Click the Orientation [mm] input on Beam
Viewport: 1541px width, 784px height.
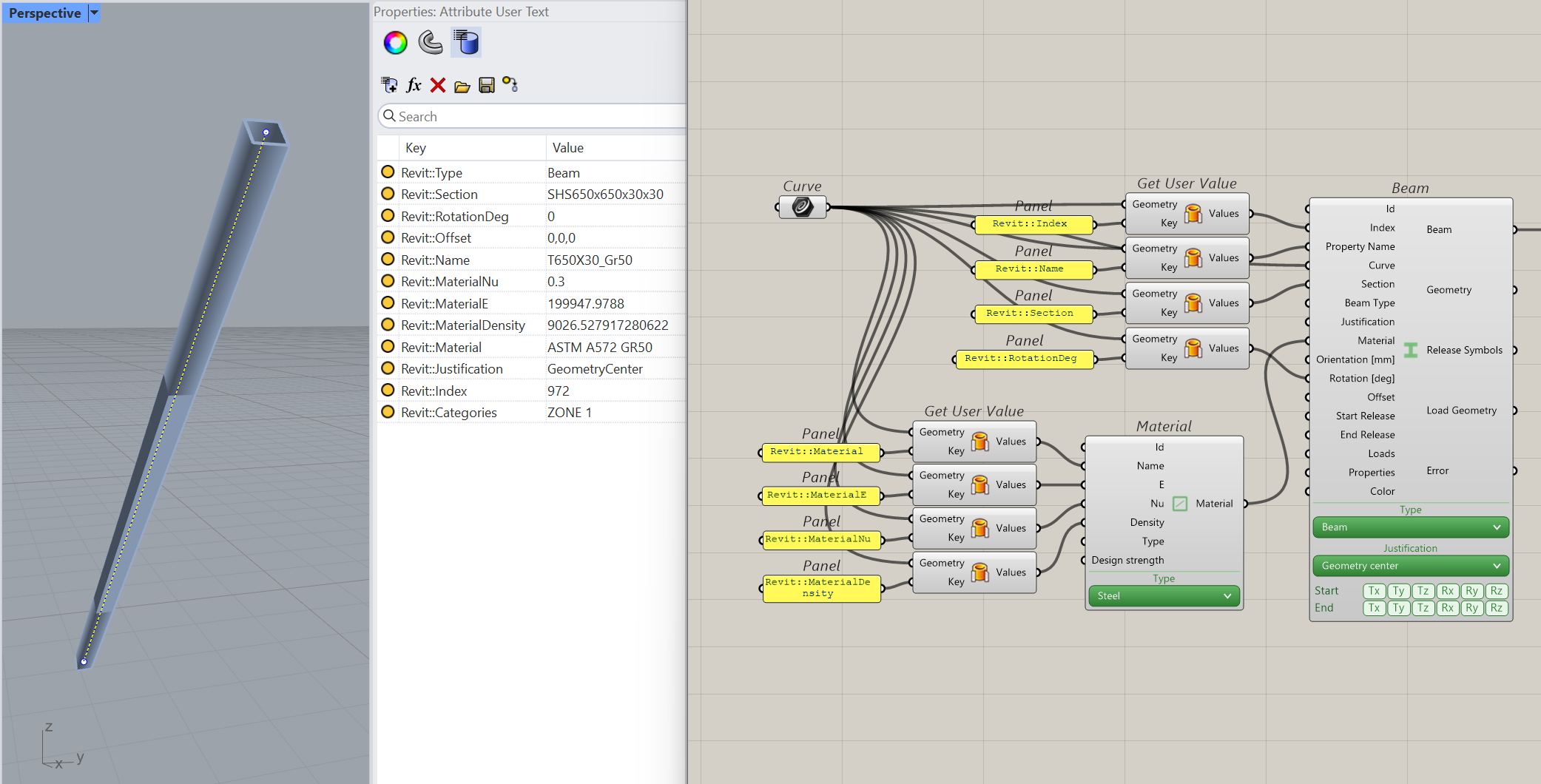(x=1355, y=360)
